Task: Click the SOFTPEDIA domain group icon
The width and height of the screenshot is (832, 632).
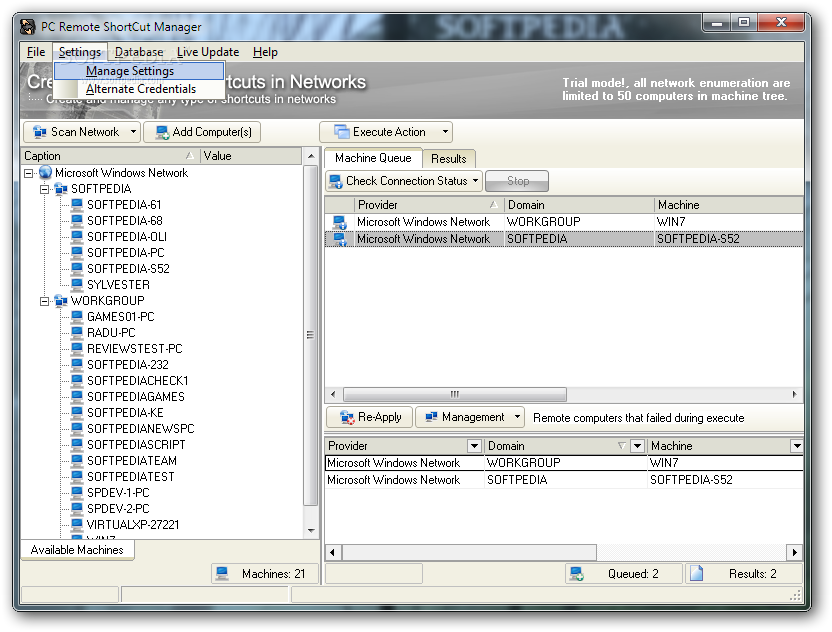Action: tap(61, 188)
